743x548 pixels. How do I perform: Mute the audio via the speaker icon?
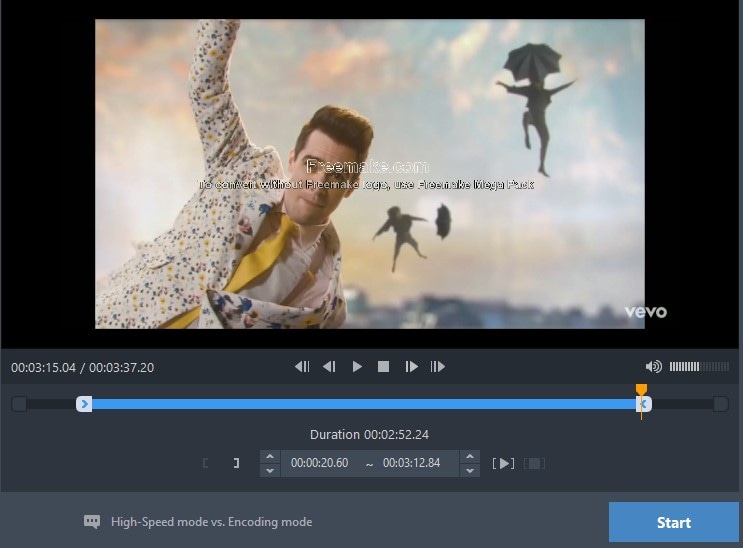(653, 366)
